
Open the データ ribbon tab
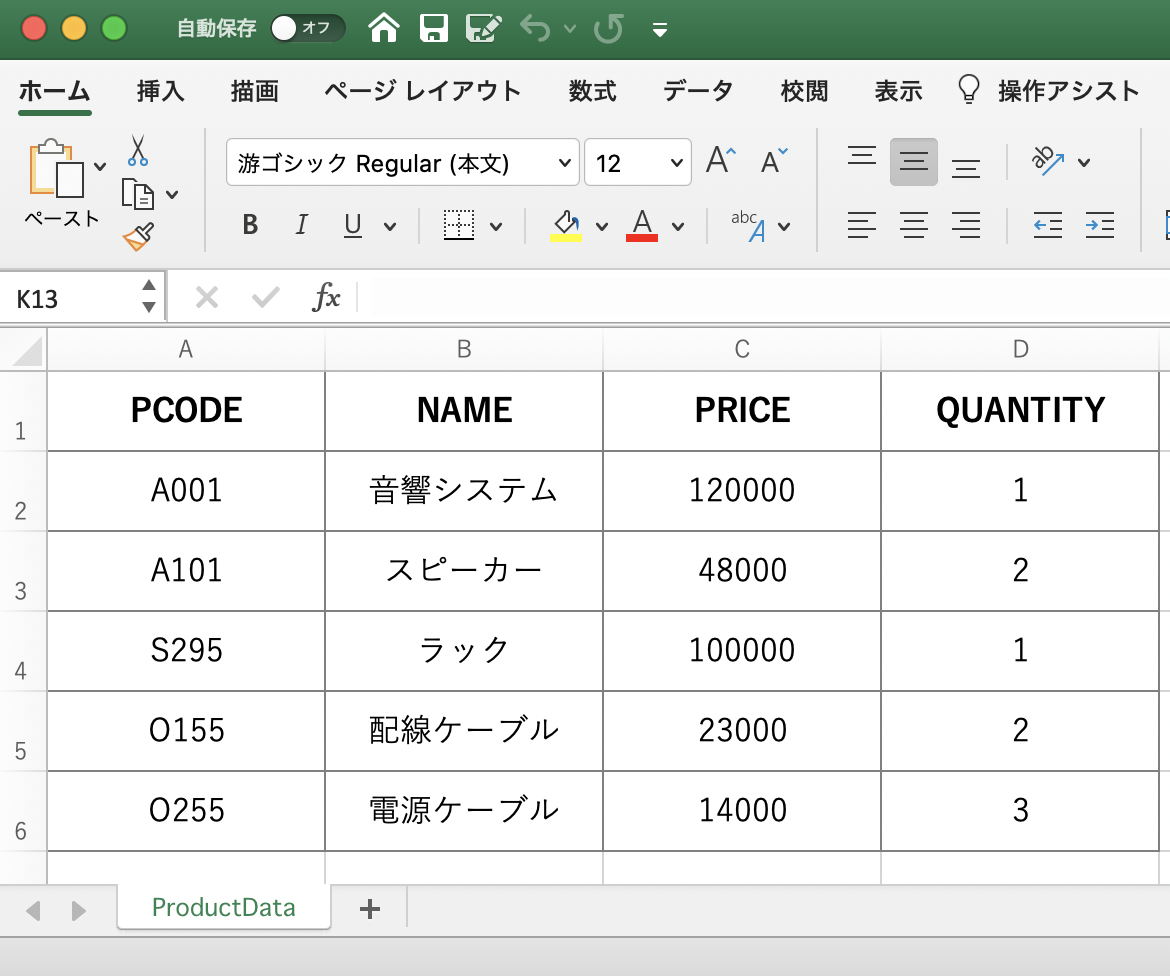[x=698, y=91]
